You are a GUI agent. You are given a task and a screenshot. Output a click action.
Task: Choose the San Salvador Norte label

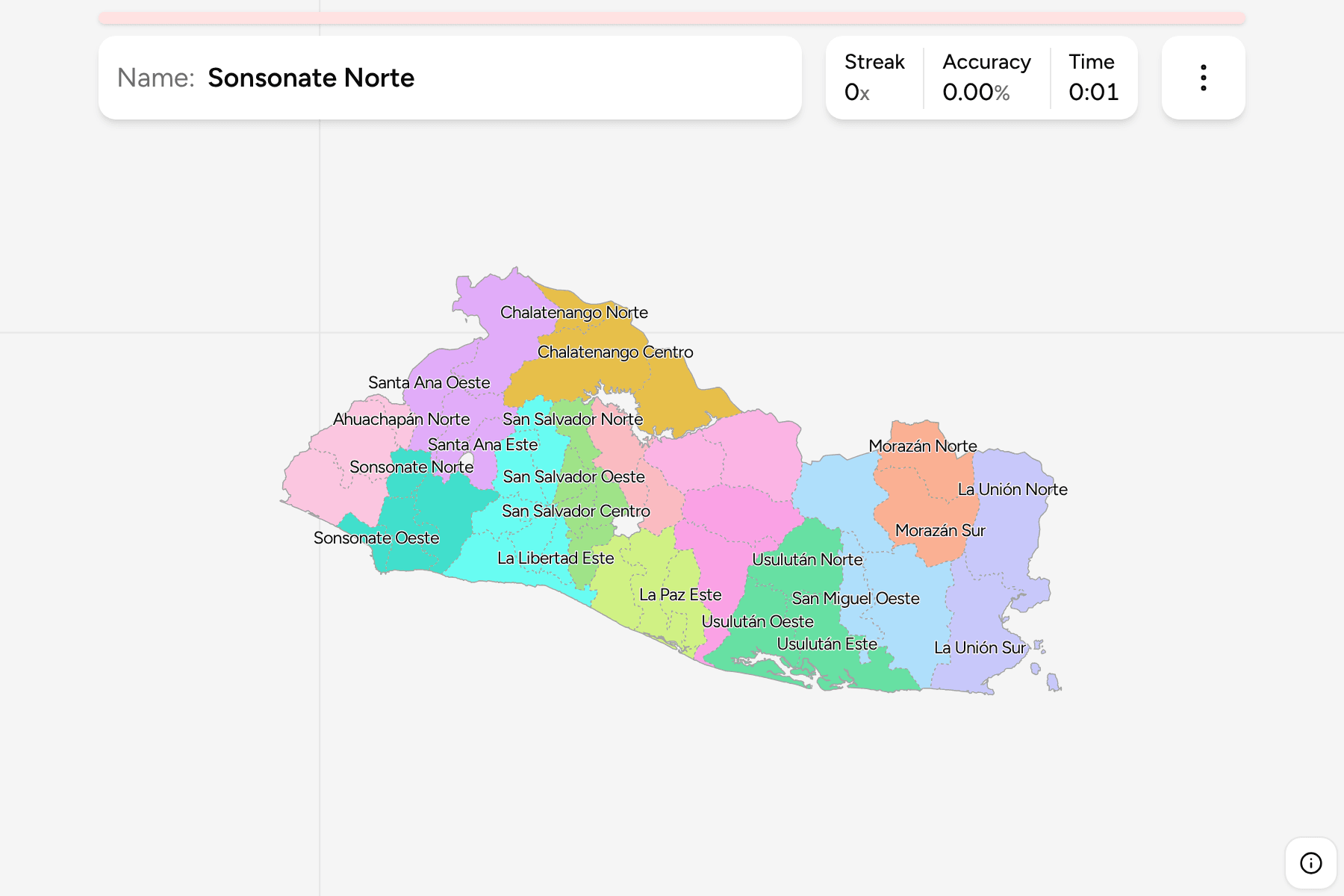coord(573,419)
